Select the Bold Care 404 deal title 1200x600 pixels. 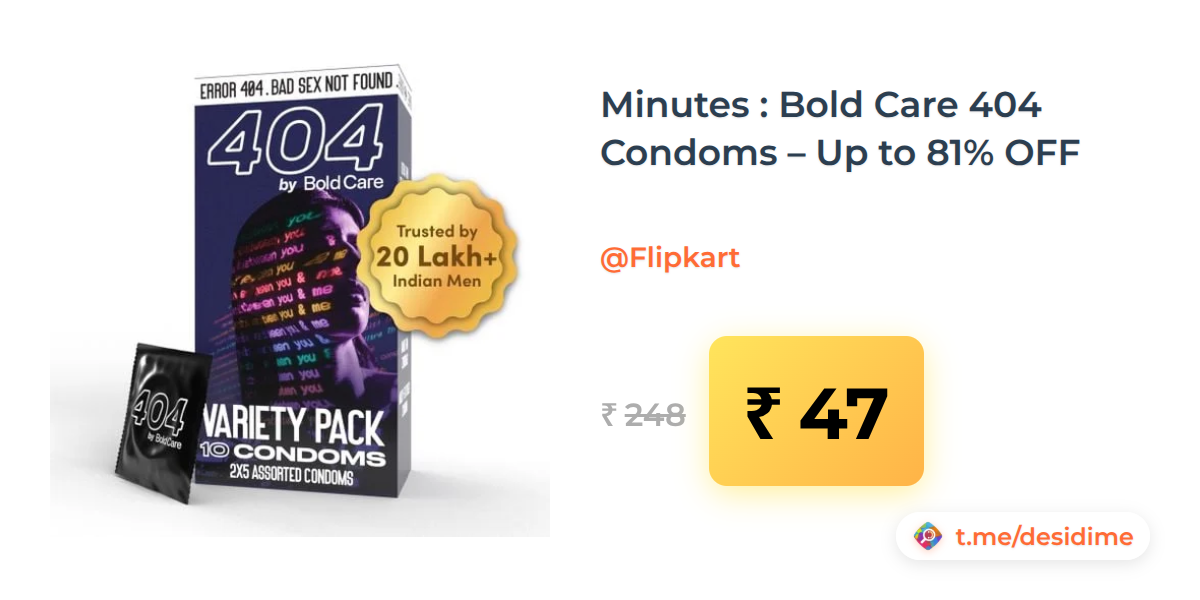point(840,129)
